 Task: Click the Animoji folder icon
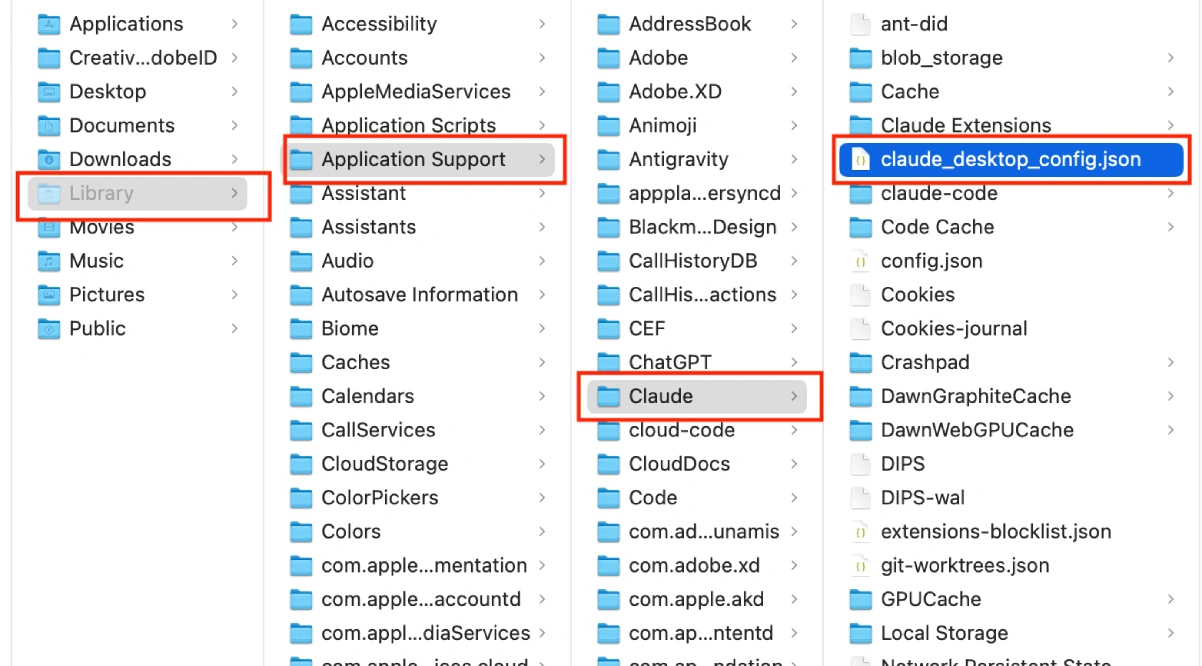click(608, 126)
